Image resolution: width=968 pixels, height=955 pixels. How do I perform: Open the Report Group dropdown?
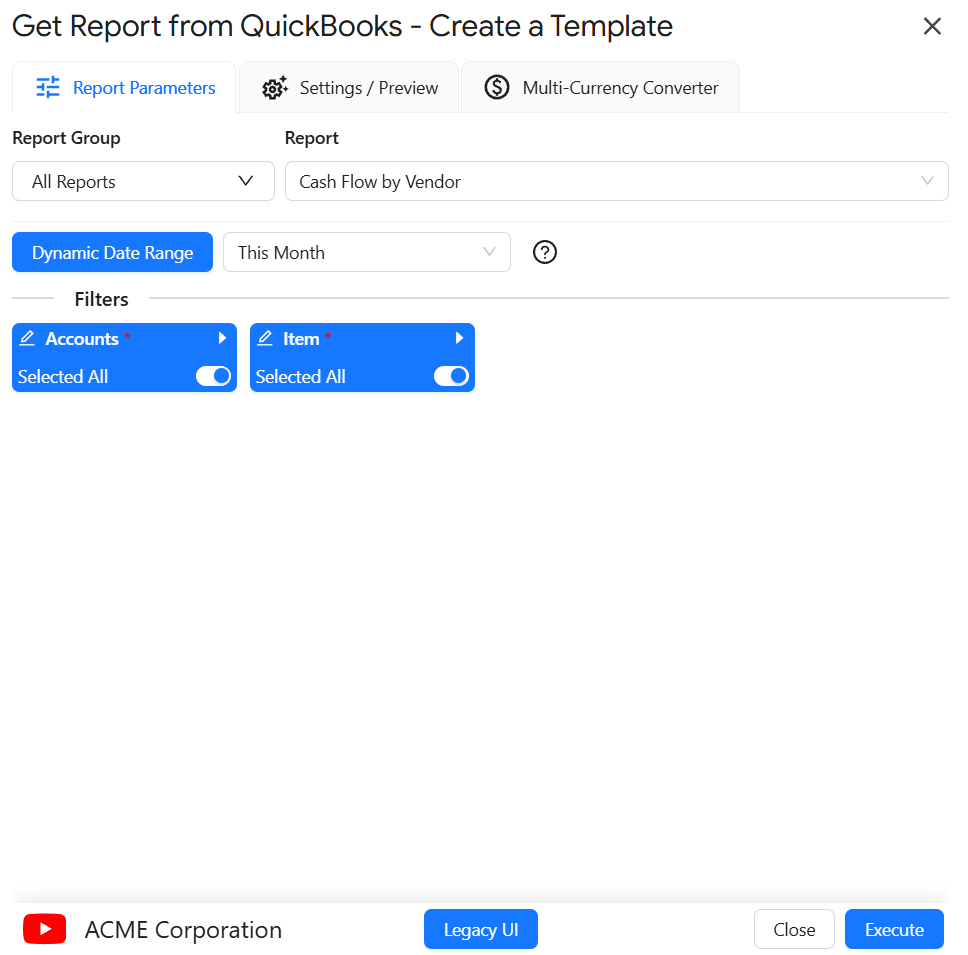click(143, 181)
